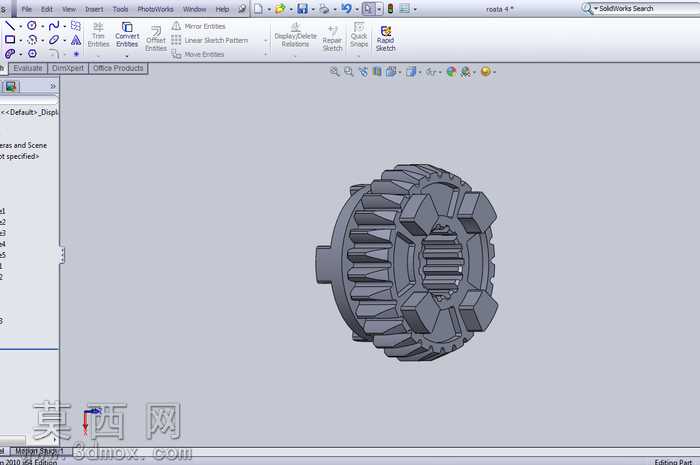Open the File menu
Screen dimensions: 700x465
(x=26, y=9)
